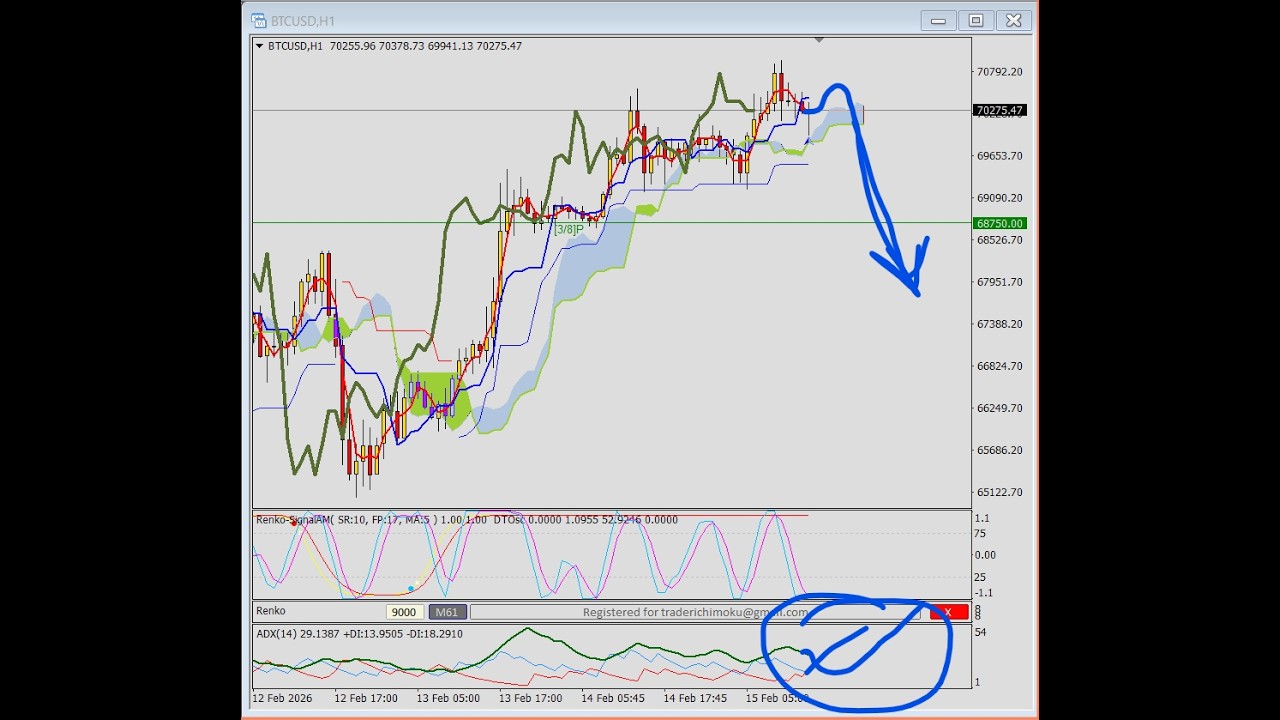Viewport: 1280px width, 720px height.
Task: Click the Registered for traderichimoku text bar
Action: click(x=697, y=612)
